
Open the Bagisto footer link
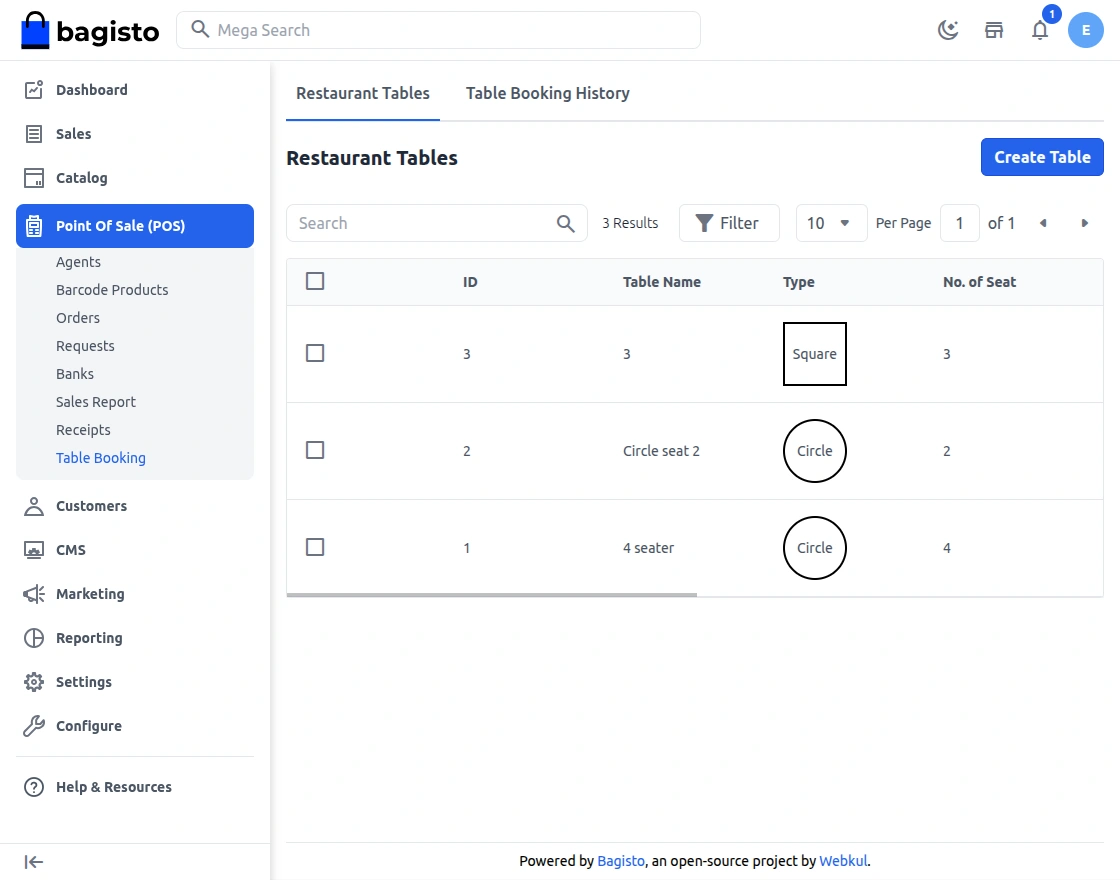621,861
